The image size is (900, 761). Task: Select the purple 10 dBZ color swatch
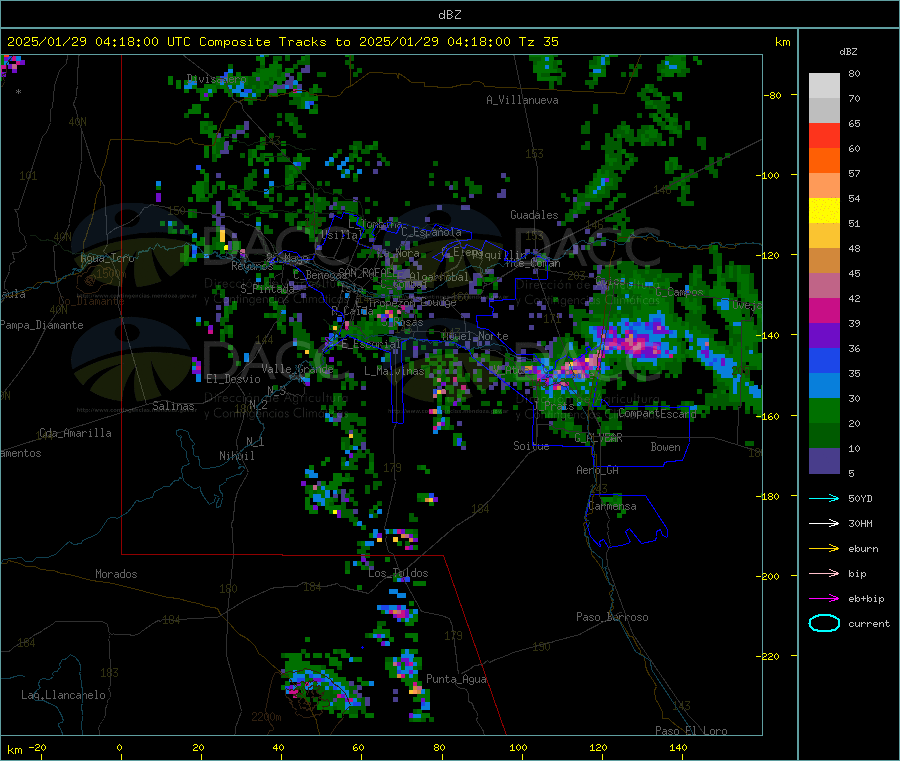pyautogui.click(x=824, y=461)
